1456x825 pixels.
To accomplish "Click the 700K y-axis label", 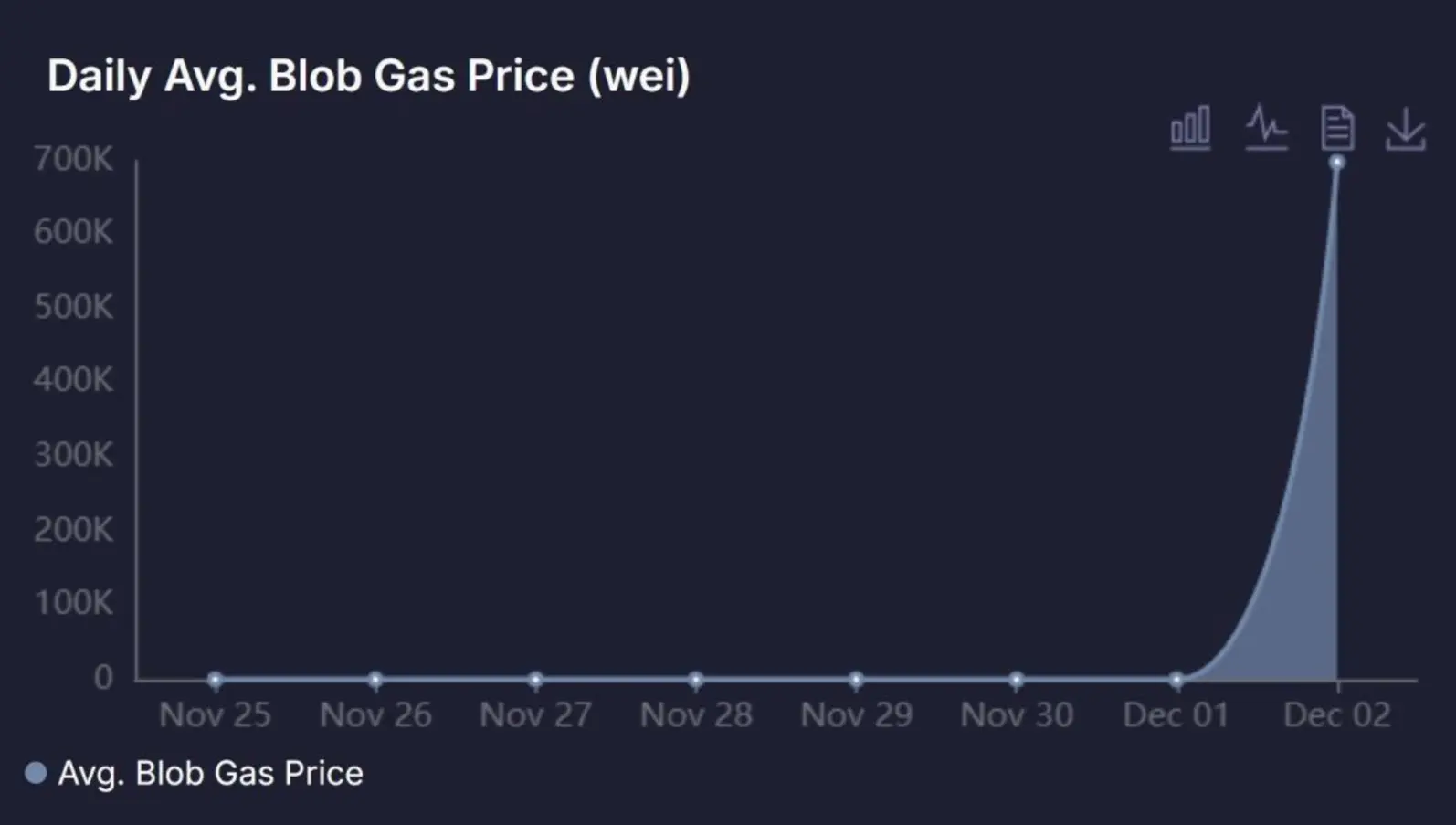I will pos(74,159).
